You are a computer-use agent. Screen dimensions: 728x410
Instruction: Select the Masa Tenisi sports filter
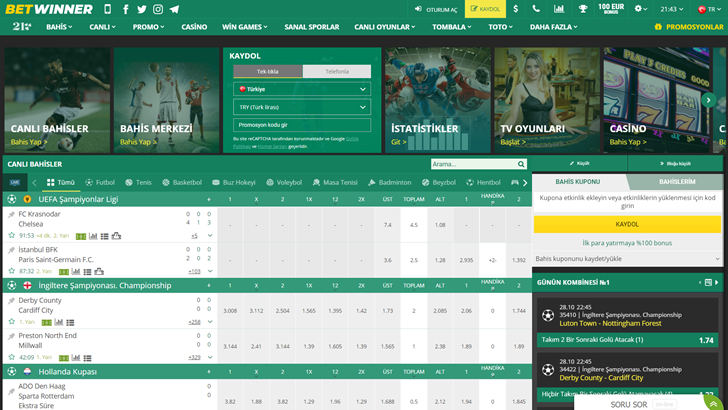[335, 182]
